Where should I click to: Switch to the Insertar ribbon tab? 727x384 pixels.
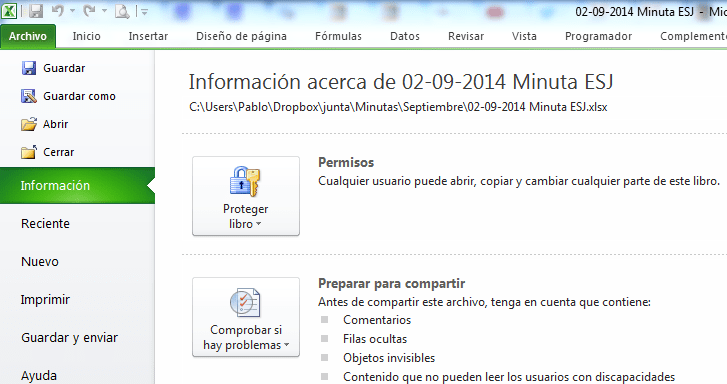click(x=148, y=36)
